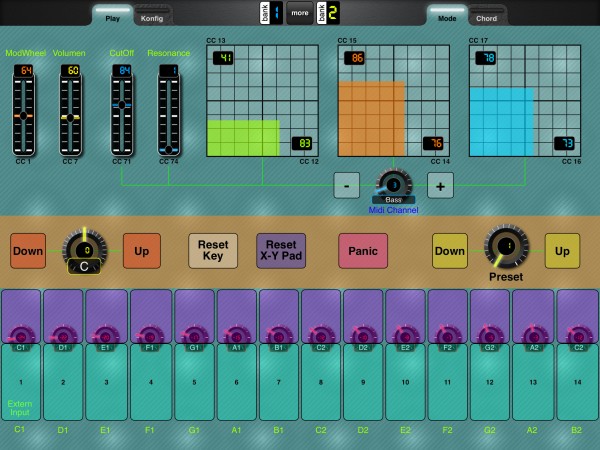The height and width of the screenshot is (450, 600).
Task: Click the purple knob above pad 11
Action: 447,336
